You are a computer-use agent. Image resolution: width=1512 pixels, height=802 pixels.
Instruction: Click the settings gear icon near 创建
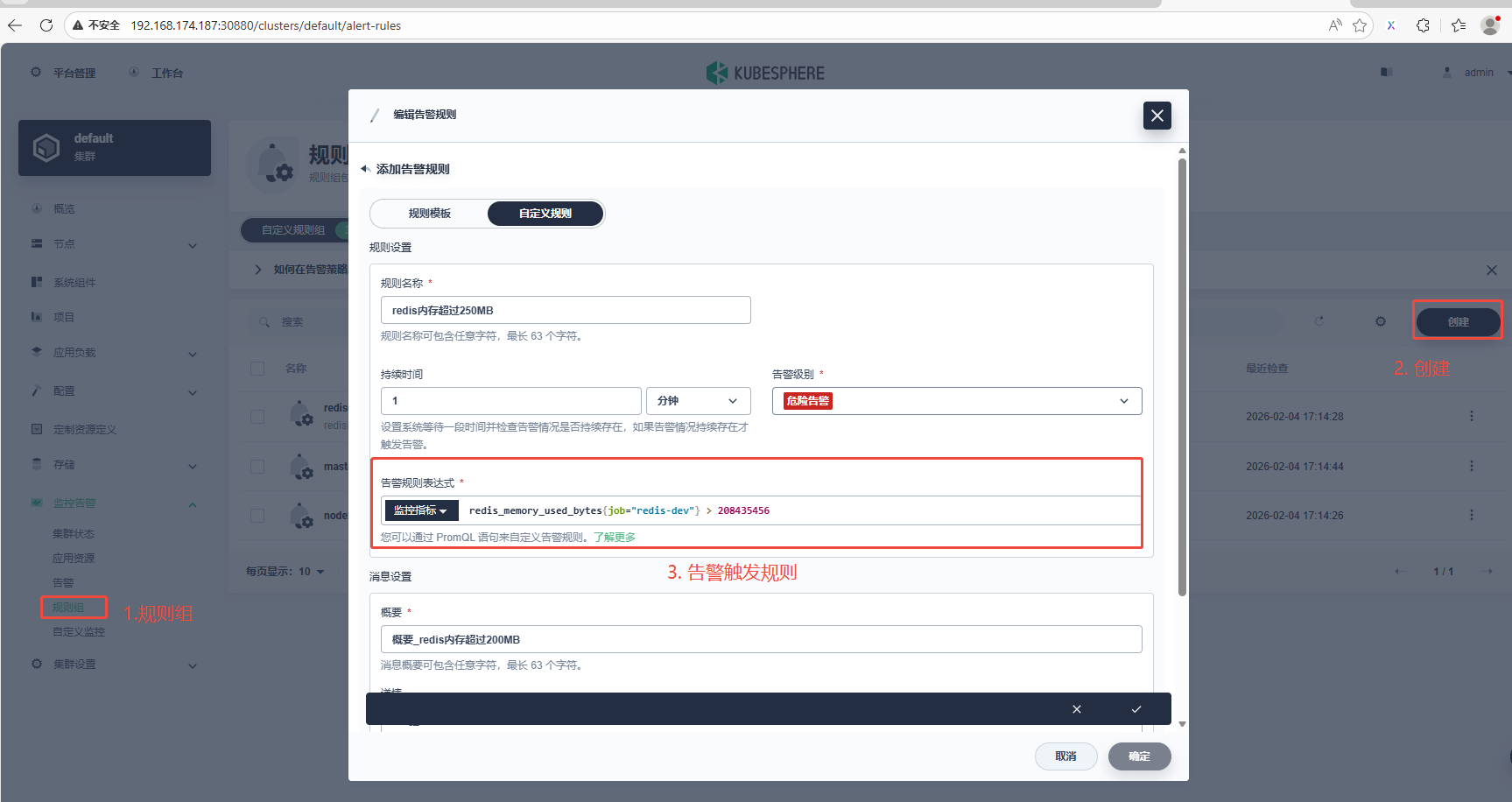pyautogui.click(x=1381, y=321)
